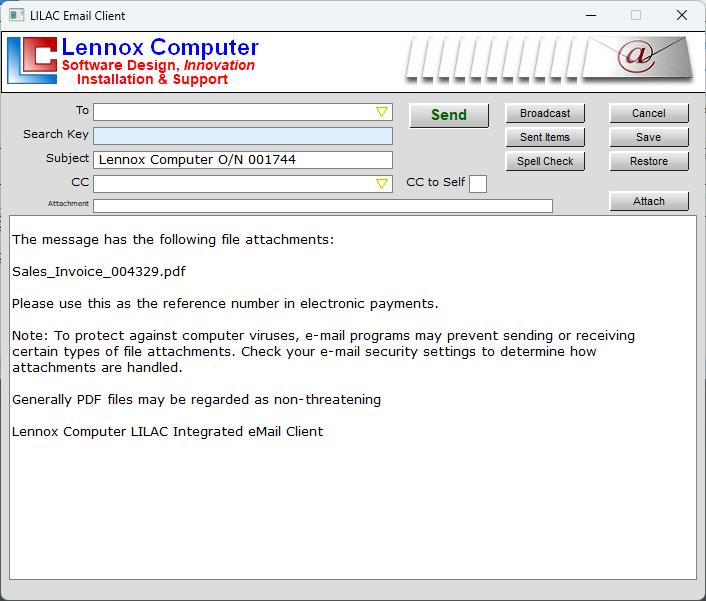Viewport: 706px width, 601px height.
Task: Open the CC recipient dropdown arrow
Action: (382, 184)
